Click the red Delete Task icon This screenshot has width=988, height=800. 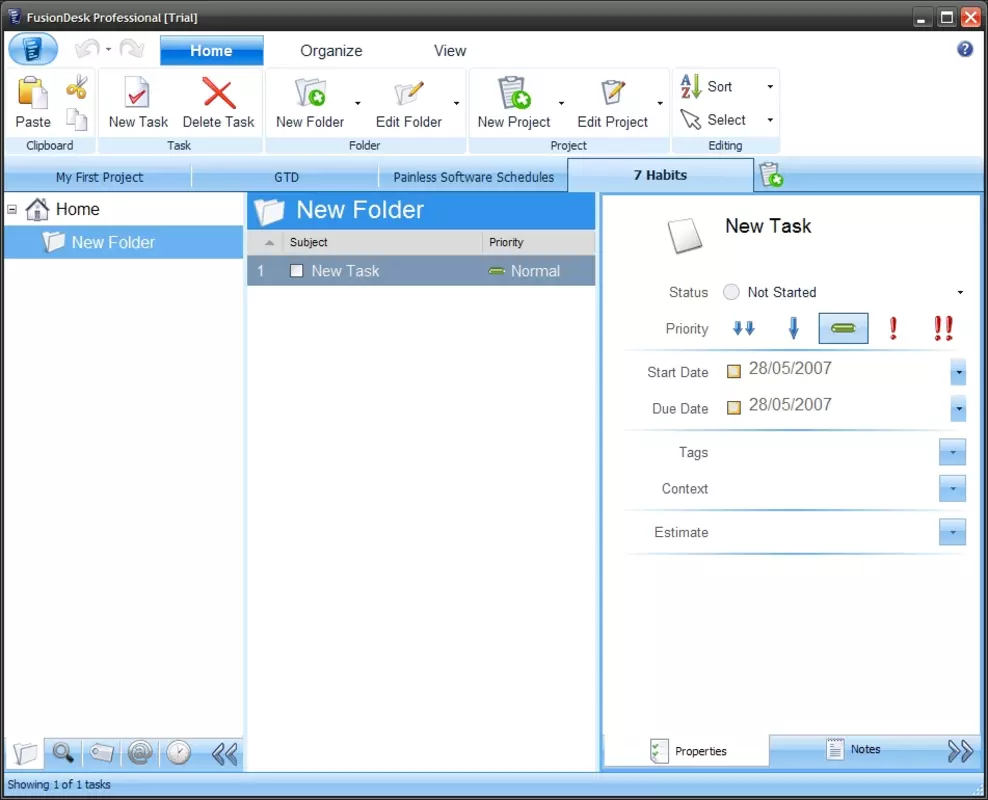click(219, 93)
